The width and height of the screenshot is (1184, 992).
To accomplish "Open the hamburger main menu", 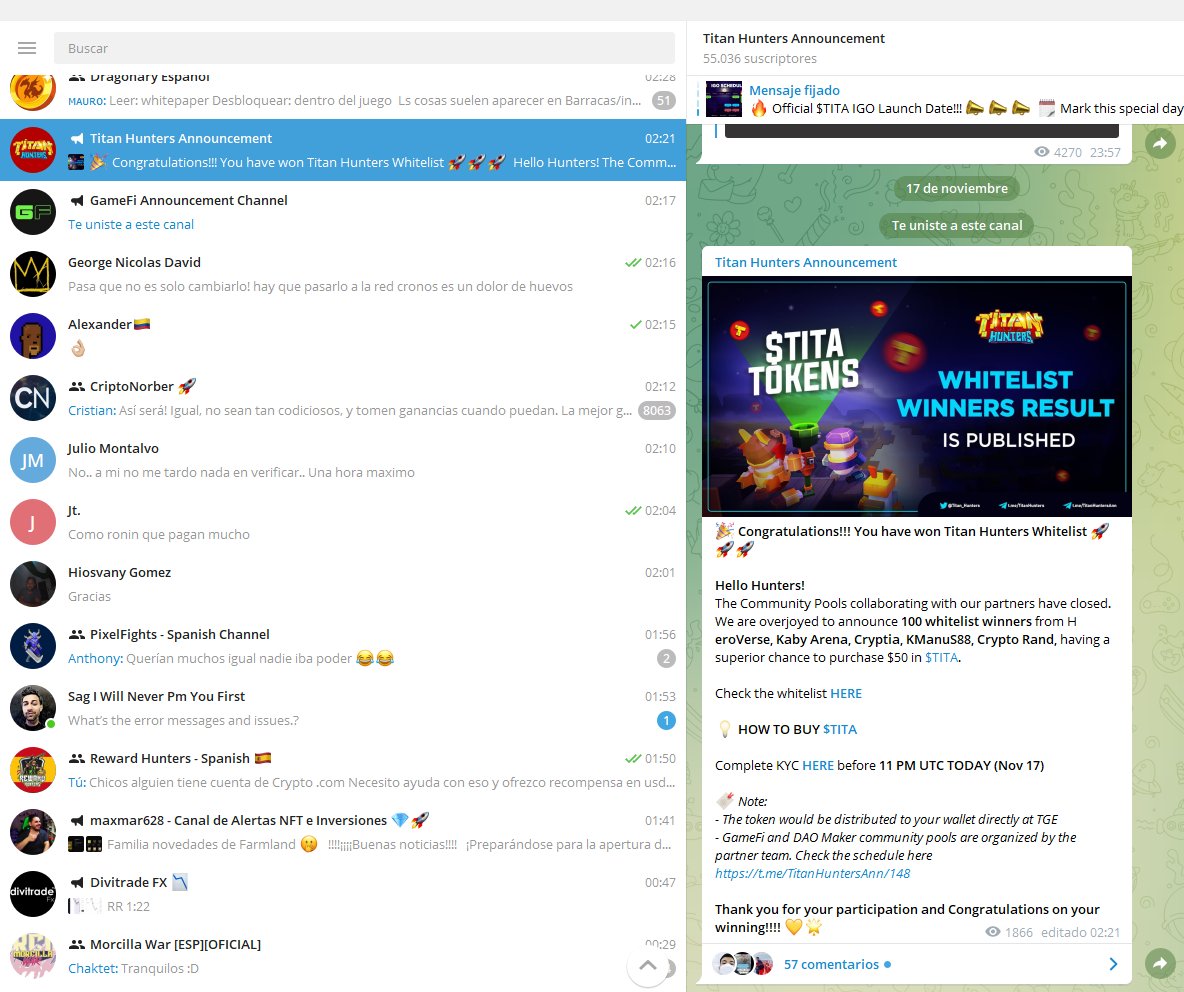I will (x=27, y=48).
